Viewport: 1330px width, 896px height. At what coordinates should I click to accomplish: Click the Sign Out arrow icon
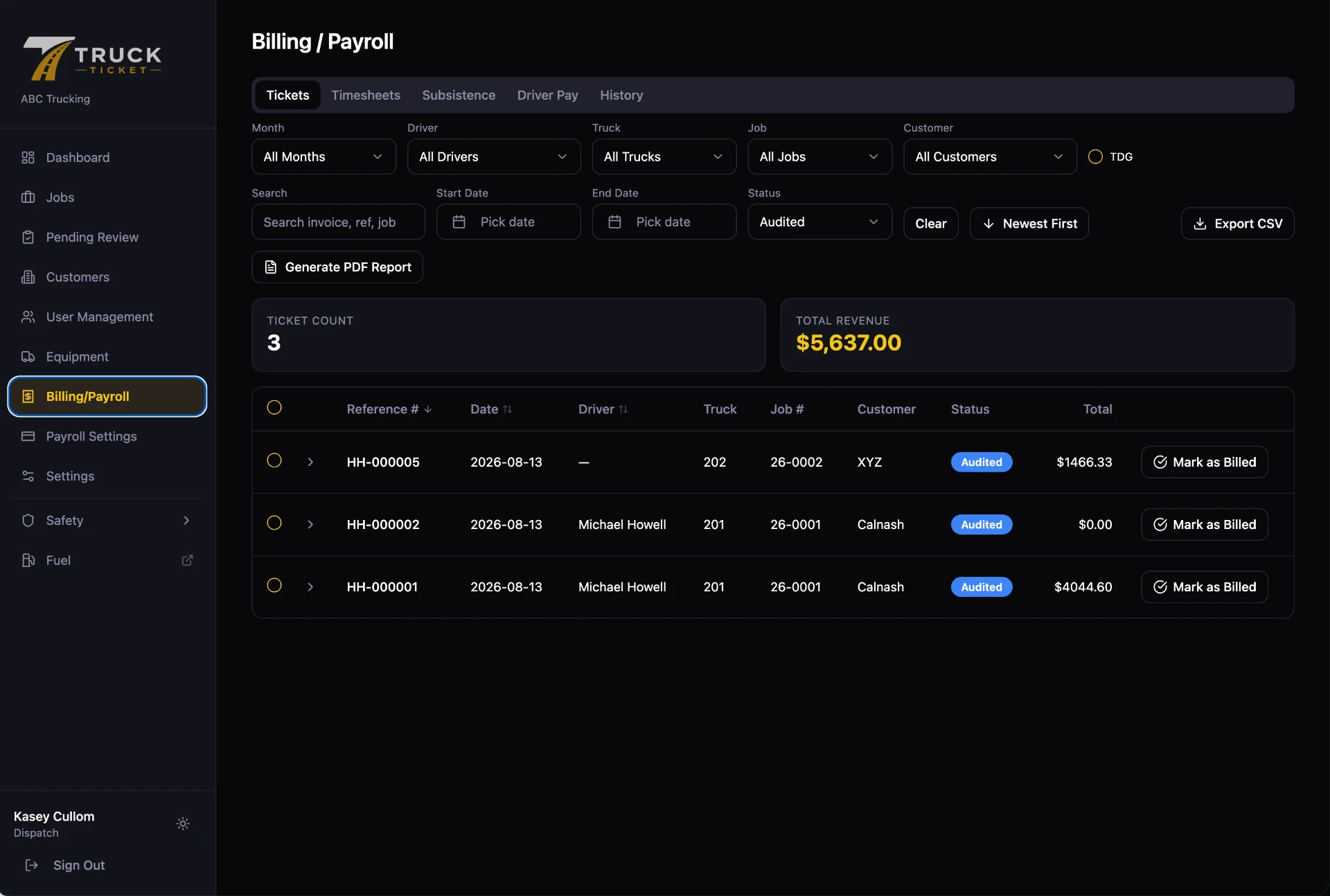tap(31, 865)
